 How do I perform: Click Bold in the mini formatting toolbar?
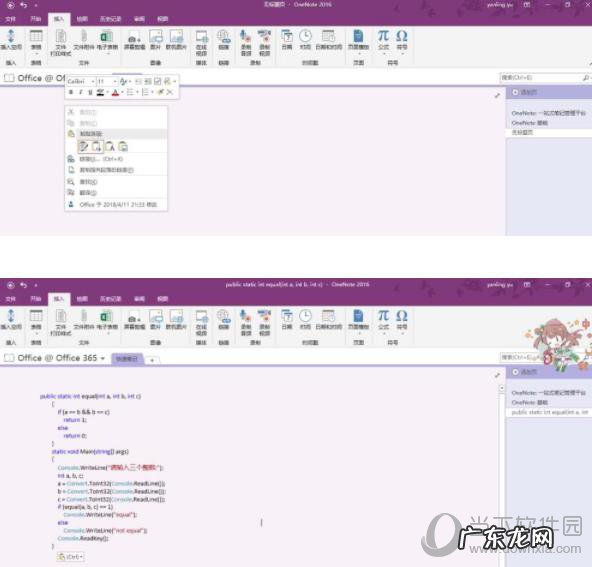(x=71, y=92)
